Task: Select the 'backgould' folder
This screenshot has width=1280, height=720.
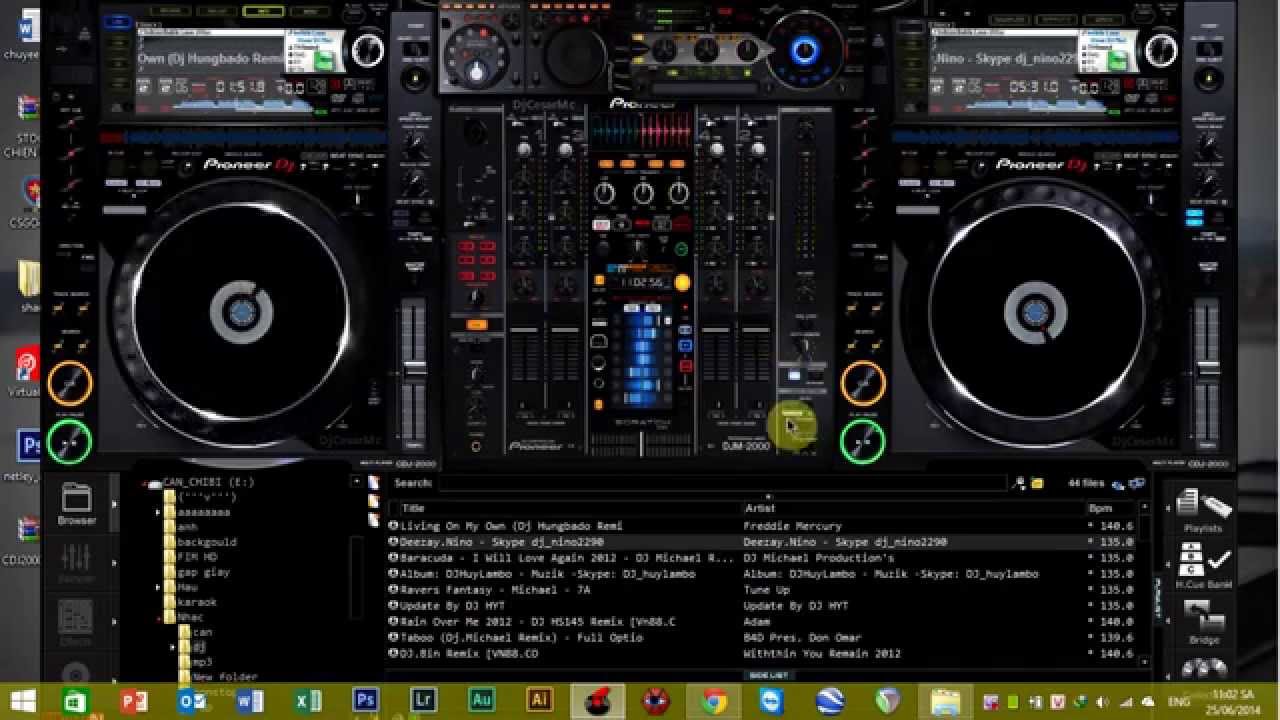Action: click(206, 542)
